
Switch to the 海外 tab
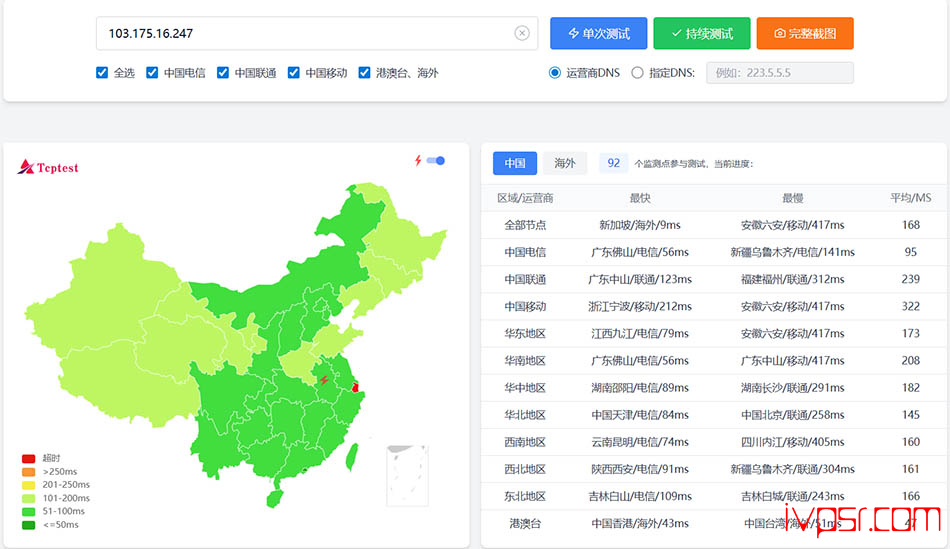pos(565,163)
